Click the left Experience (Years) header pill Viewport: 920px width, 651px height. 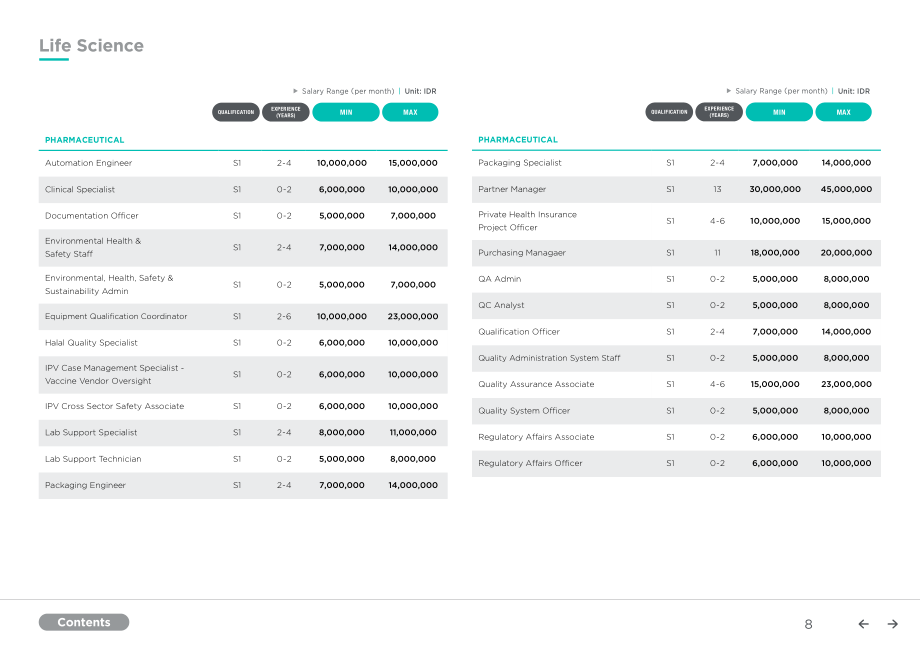(286, 112)
